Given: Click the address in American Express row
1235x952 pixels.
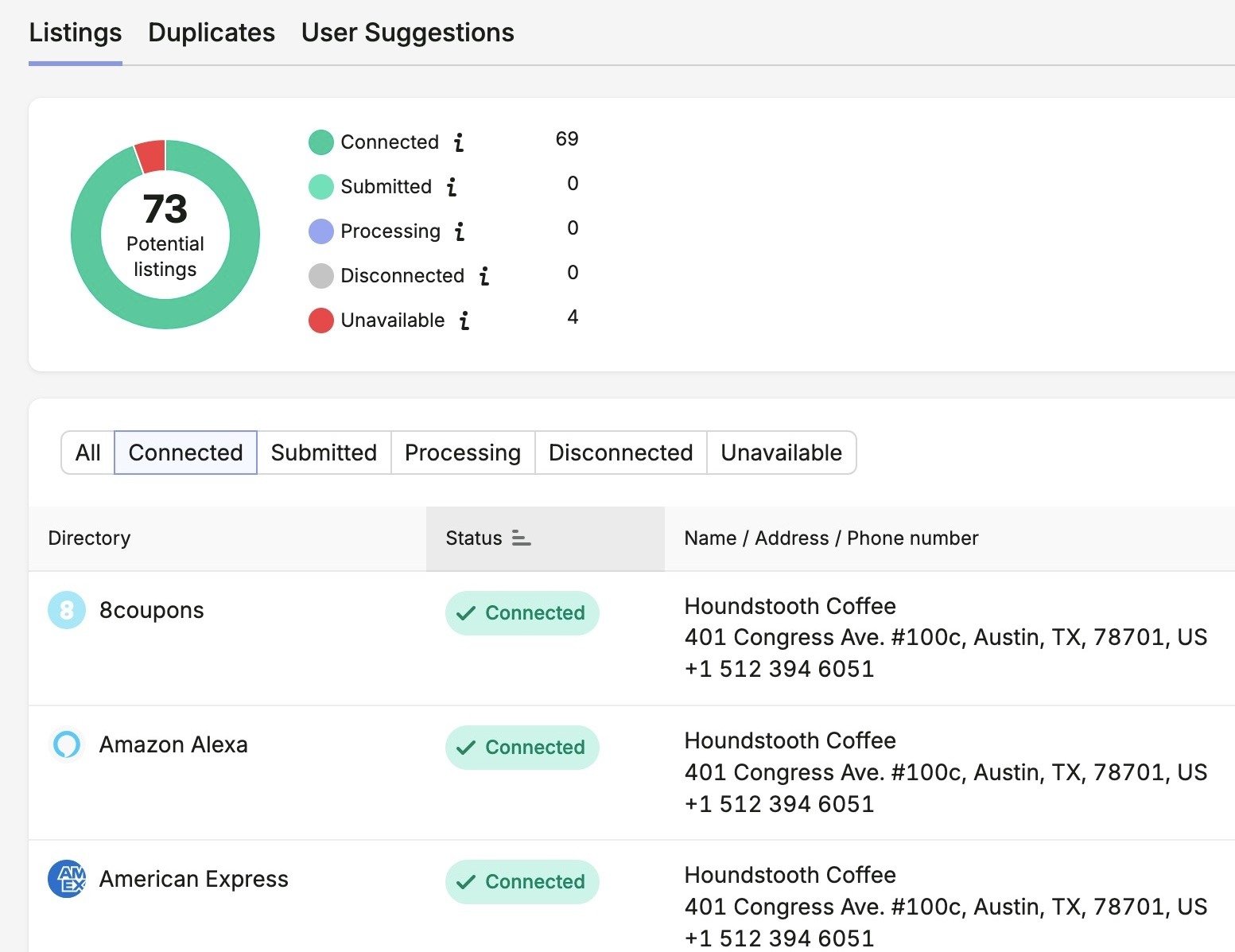Looking at the screenshot, I should (x=946, y=907).
